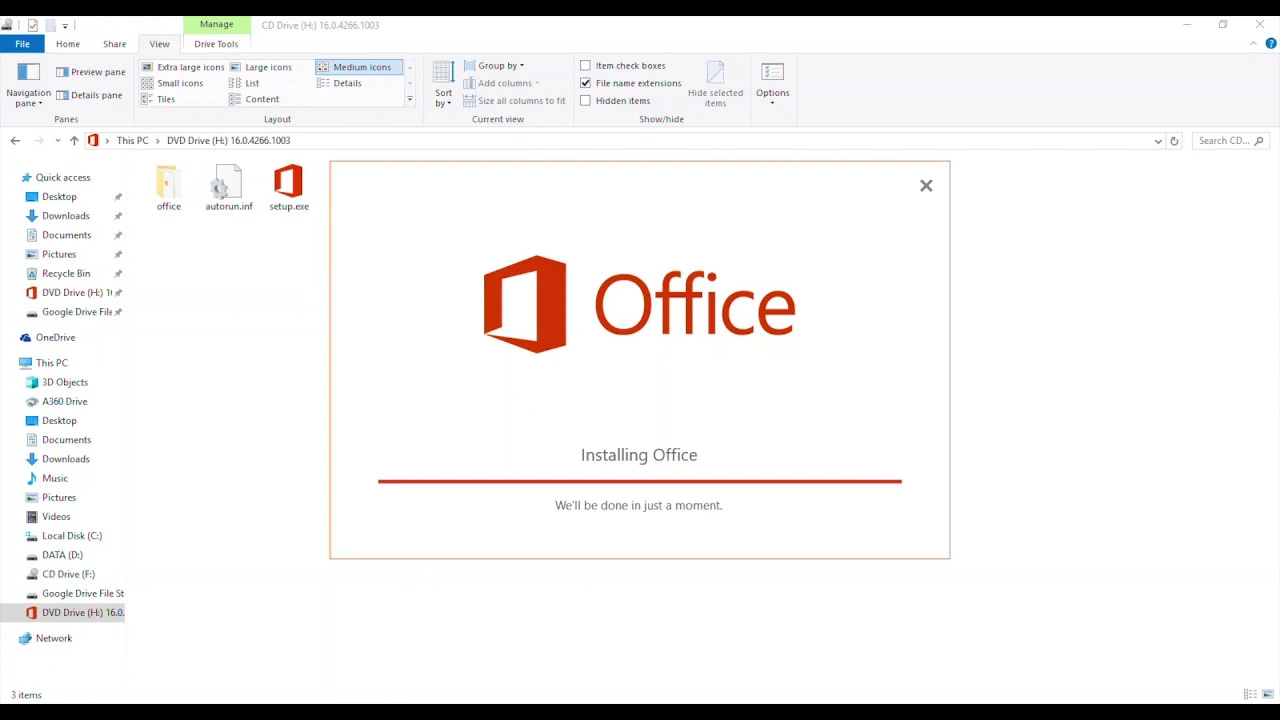This screenshot has height=720, width=1280.
Task: Click Hide selected items
Action: tap(715, 85)
